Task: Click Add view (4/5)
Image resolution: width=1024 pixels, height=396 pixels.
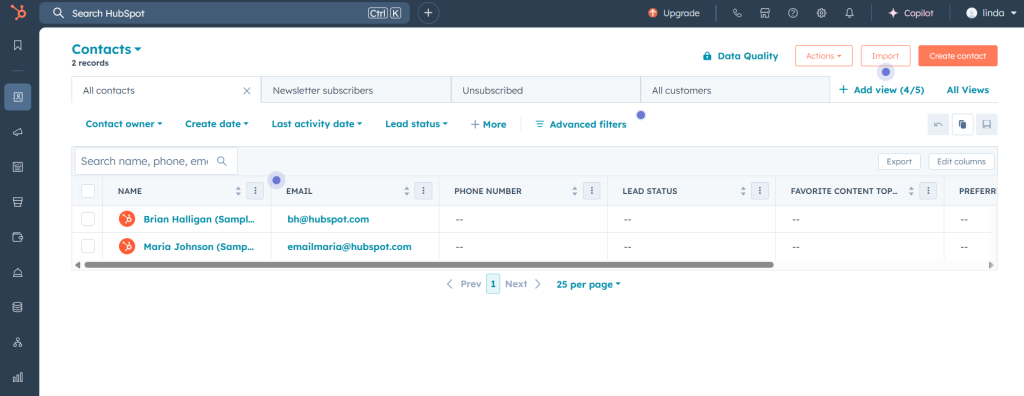Action: click(882, 90)
